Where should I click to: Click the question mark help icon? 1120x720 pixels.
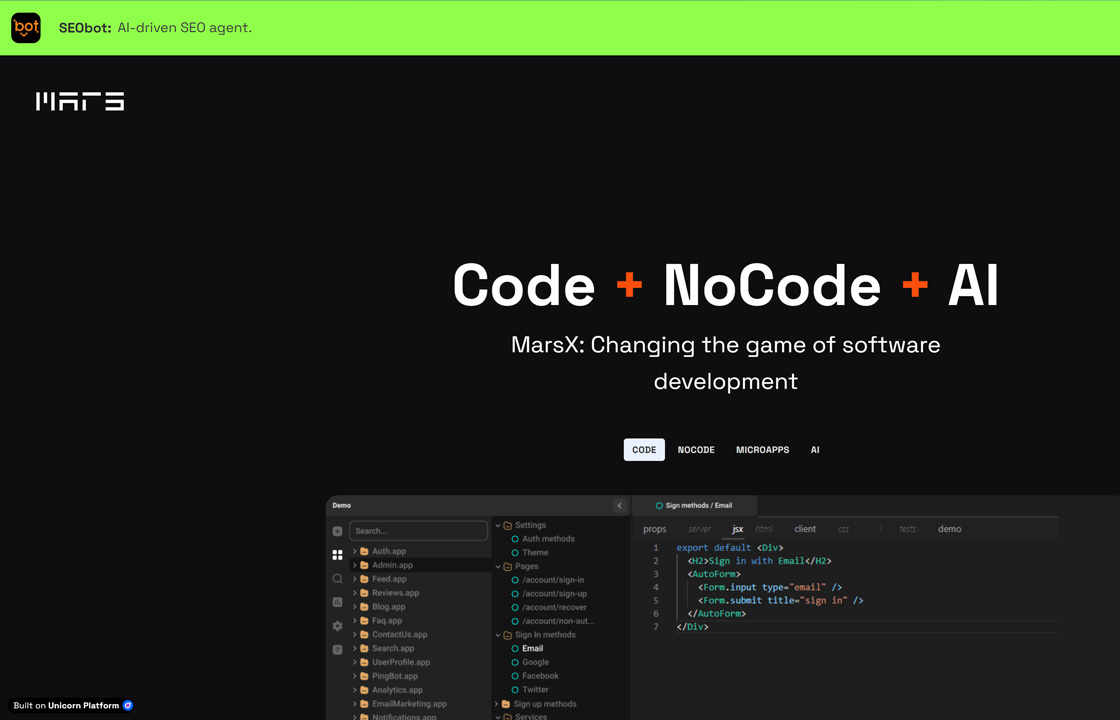pos(337,649)
